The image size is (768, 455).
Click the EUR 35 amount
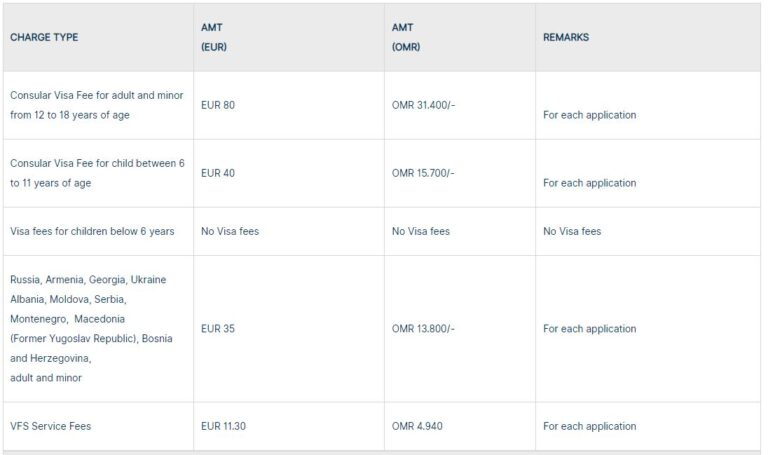(218, 328)
